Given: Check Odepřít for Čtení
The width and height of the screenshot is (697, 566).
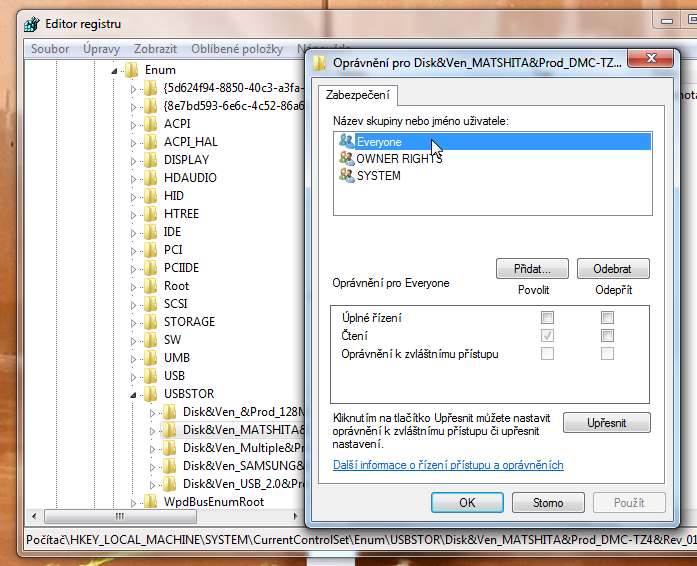Looking at the screenshot, I should coord(607,336).
